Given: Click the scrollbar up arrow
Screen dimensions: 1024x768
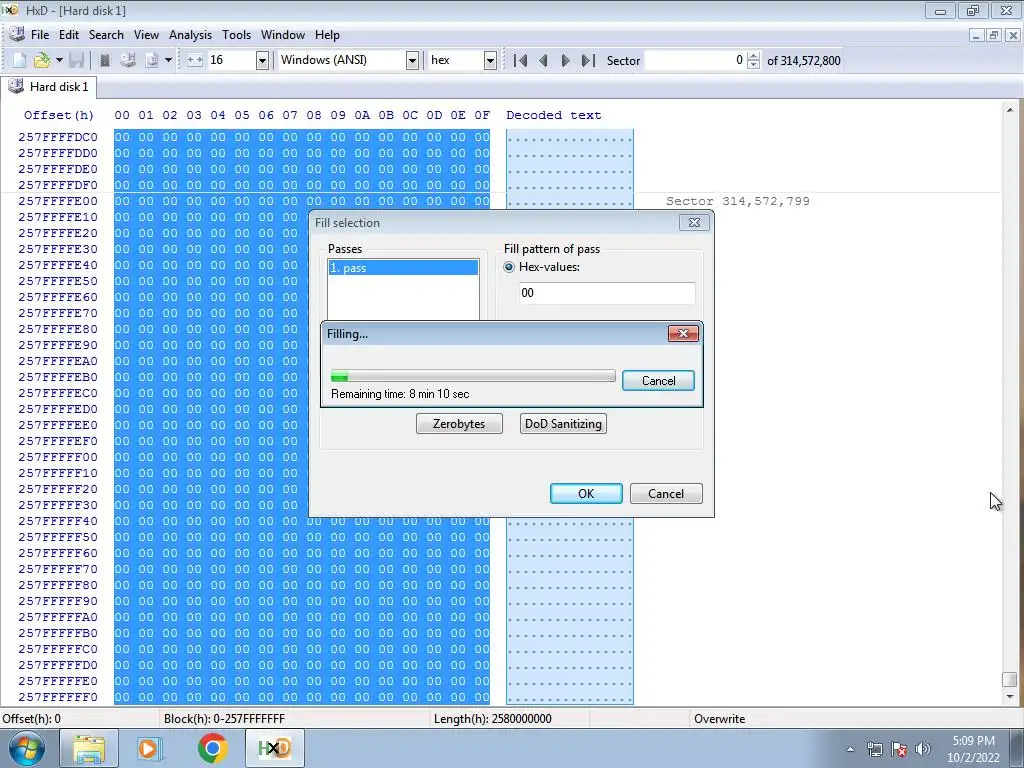Looking at the screenshot, I should coord(1010,110).
